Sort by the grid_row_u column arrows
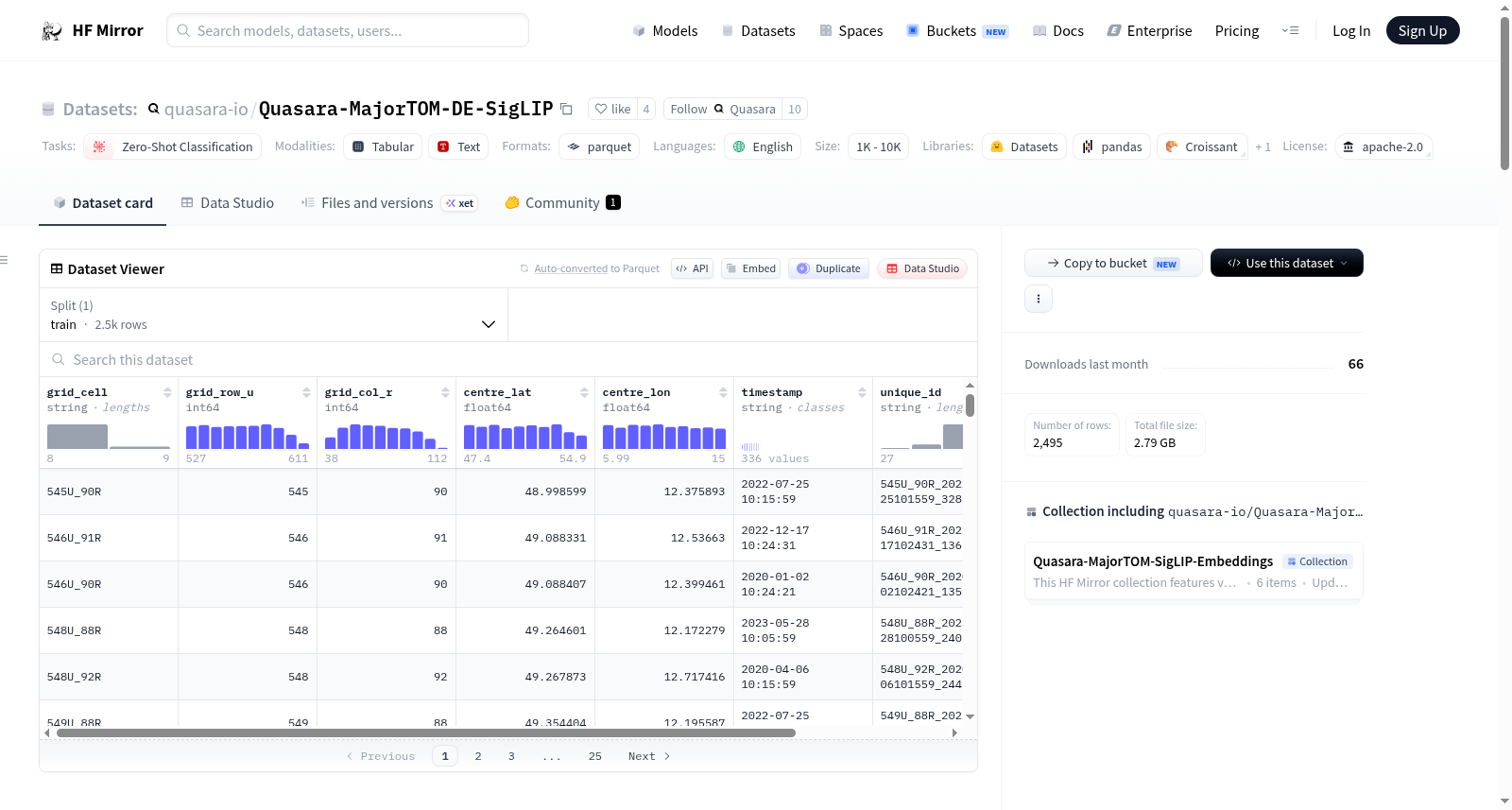1512x810 pixels. coord(306,392)
